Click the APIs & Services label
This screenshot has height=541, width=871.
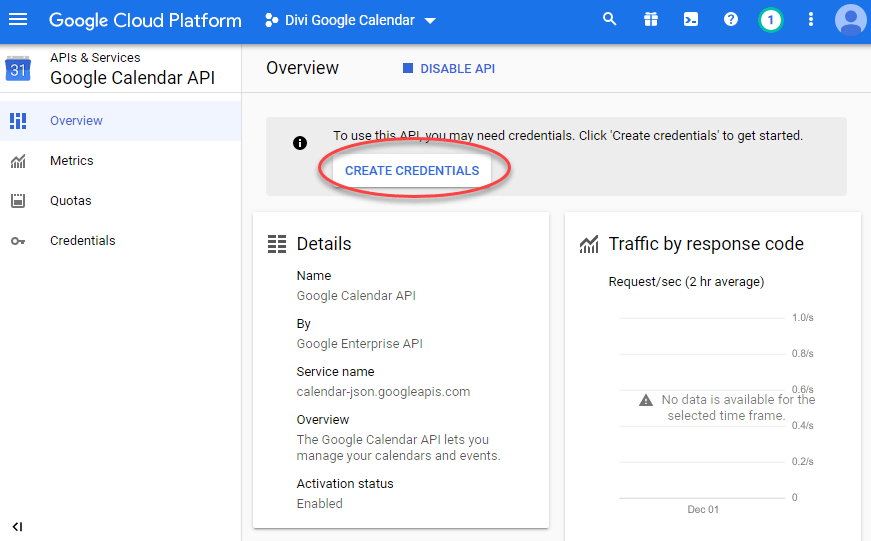pyautogui.click(x=95, y=58)
